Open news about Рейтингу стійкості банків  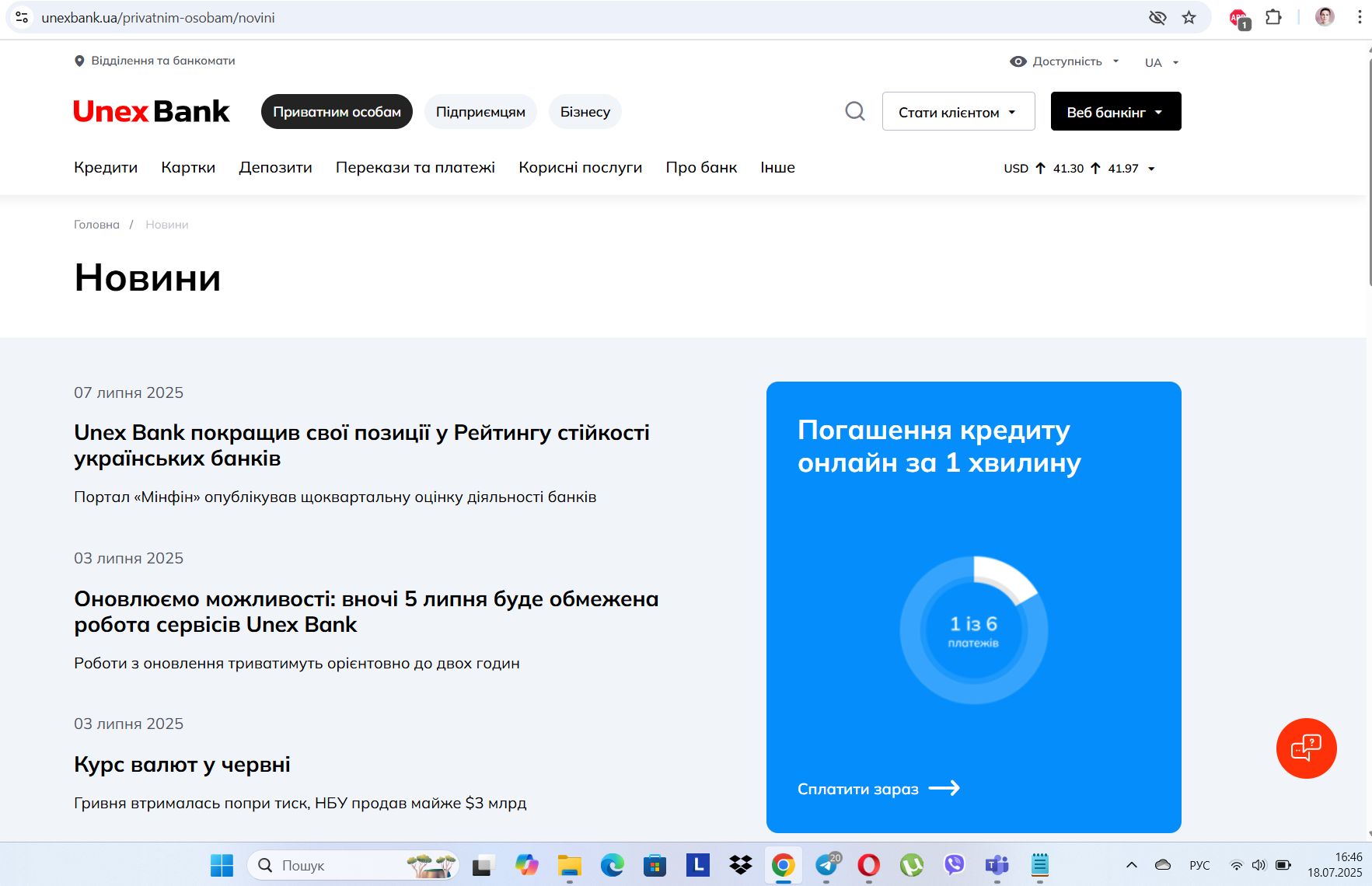pyautogui.click(x=361, y=445)
